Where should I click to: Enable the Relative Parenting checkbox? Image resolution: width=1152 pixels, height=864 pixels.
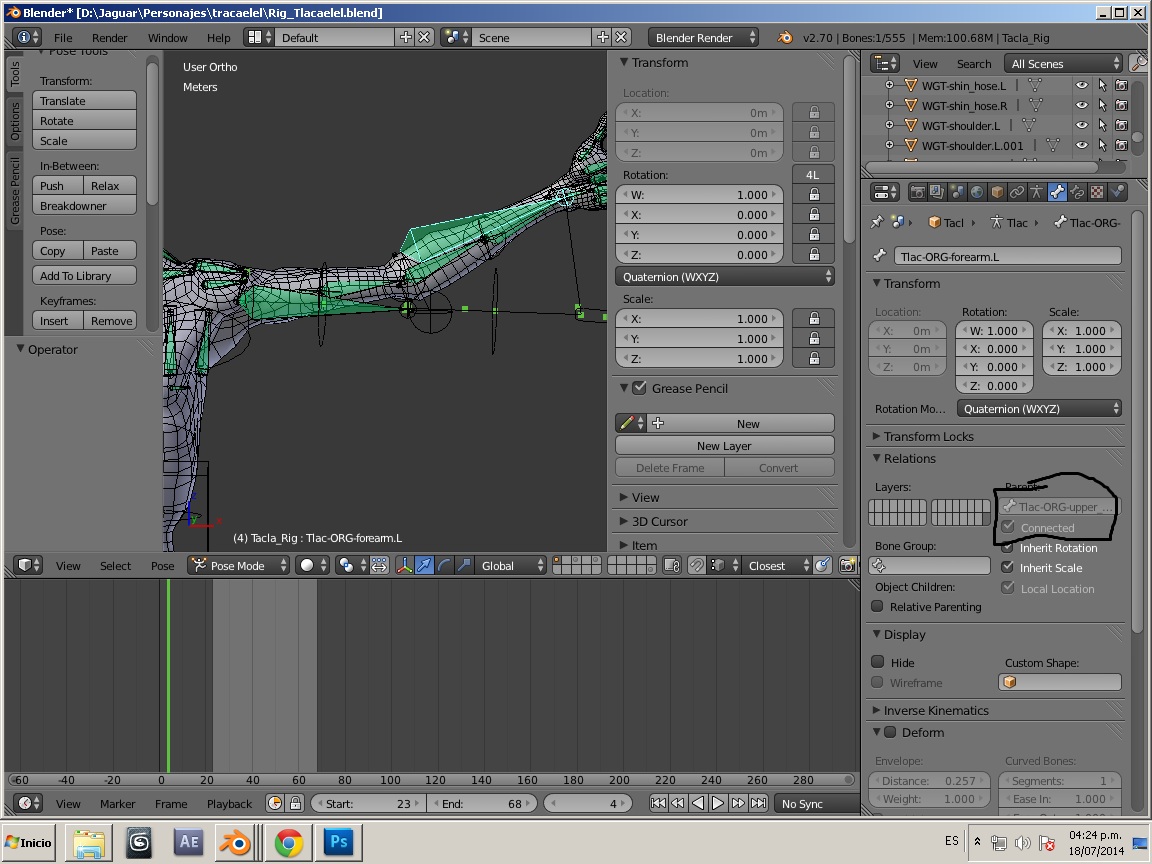click(x=877, y=607)
